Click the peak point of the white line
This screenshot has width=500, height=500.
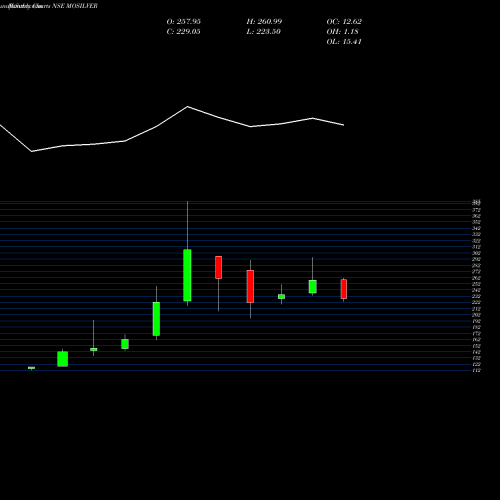coord(187,107)
